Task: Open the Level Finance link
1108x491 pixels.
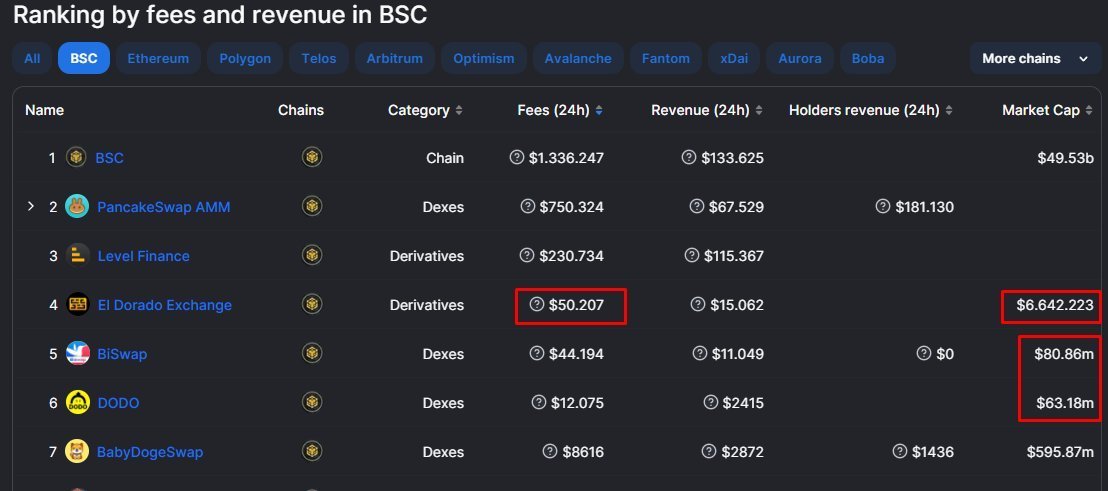Action: pos(143,256)
